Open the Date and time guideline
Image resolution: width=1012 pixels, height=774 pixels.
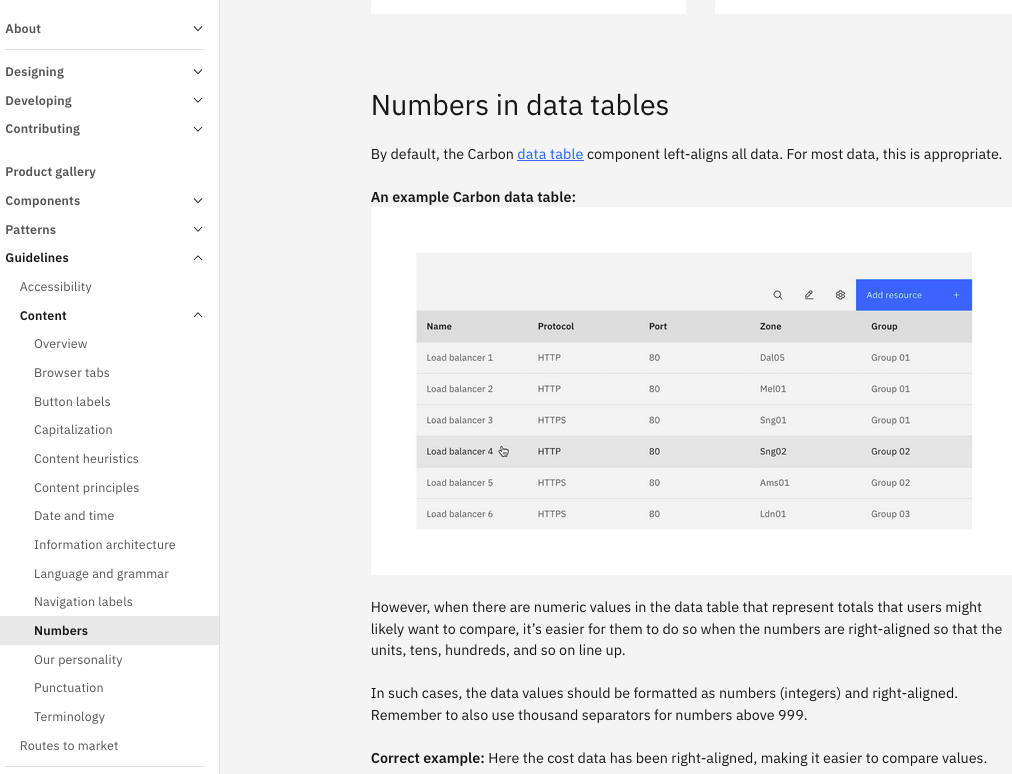coord(74,516)
